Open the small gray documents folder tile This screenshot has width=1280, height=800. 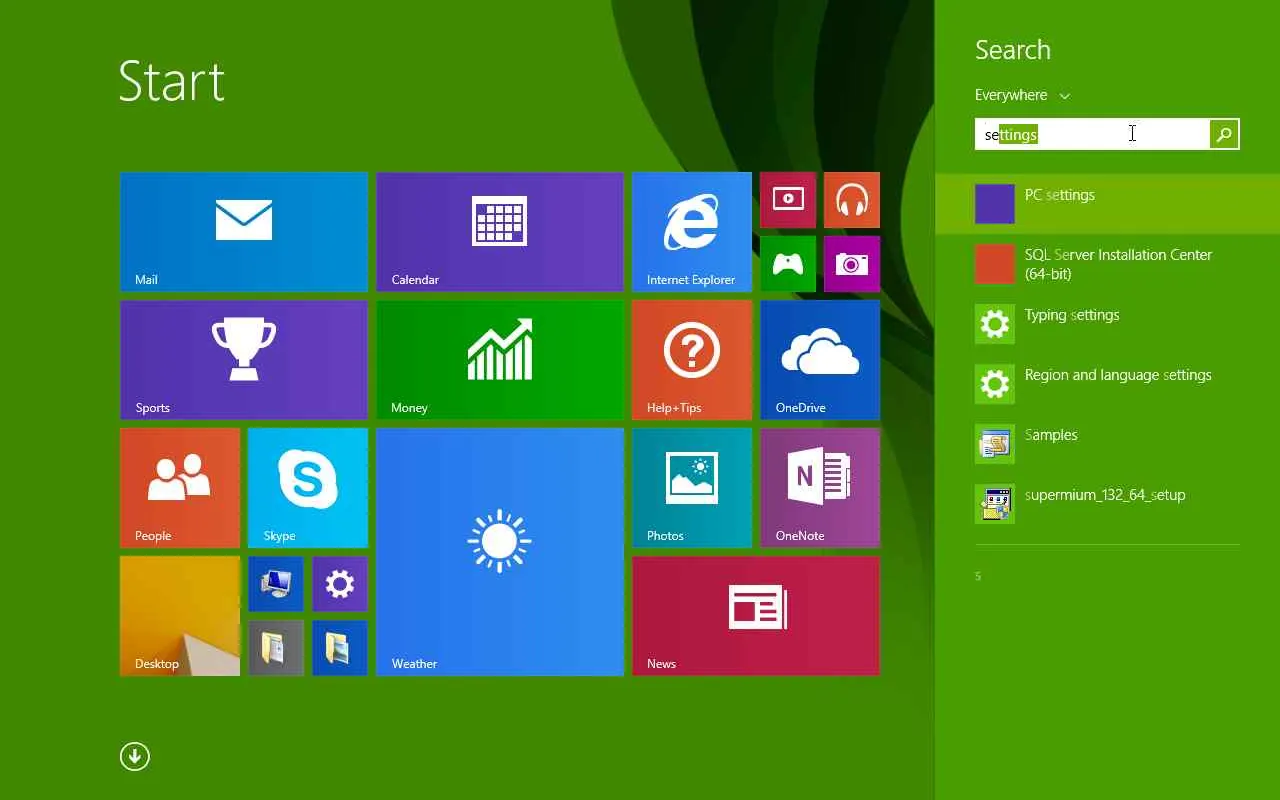[276, 648]
